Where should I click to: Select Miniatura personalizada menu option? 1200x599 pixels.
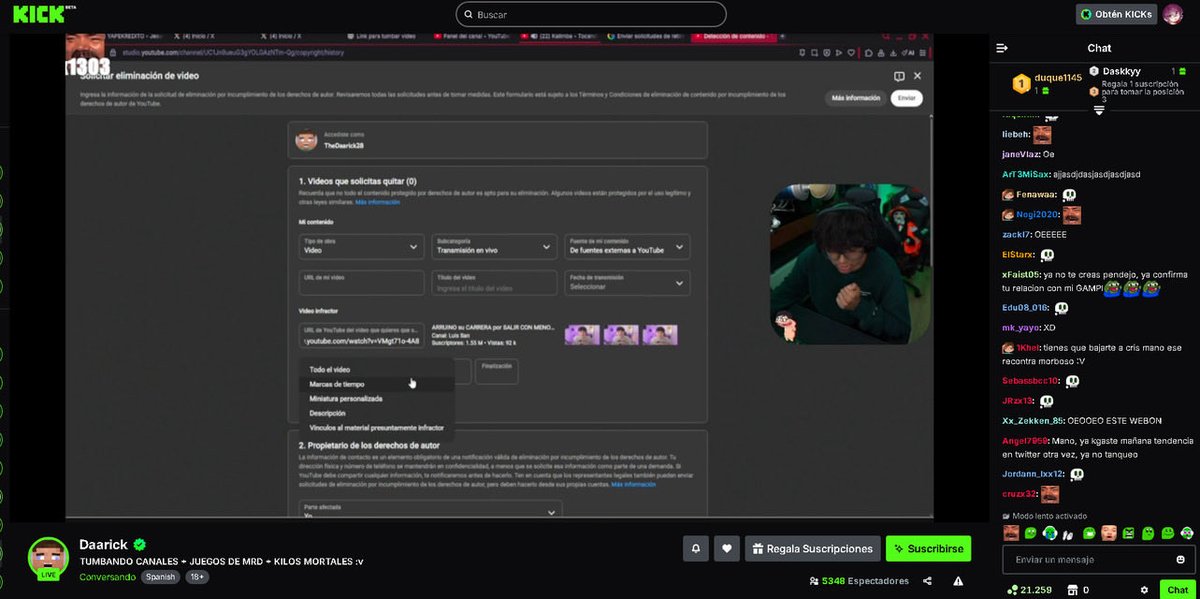click(x=376, y=398)
